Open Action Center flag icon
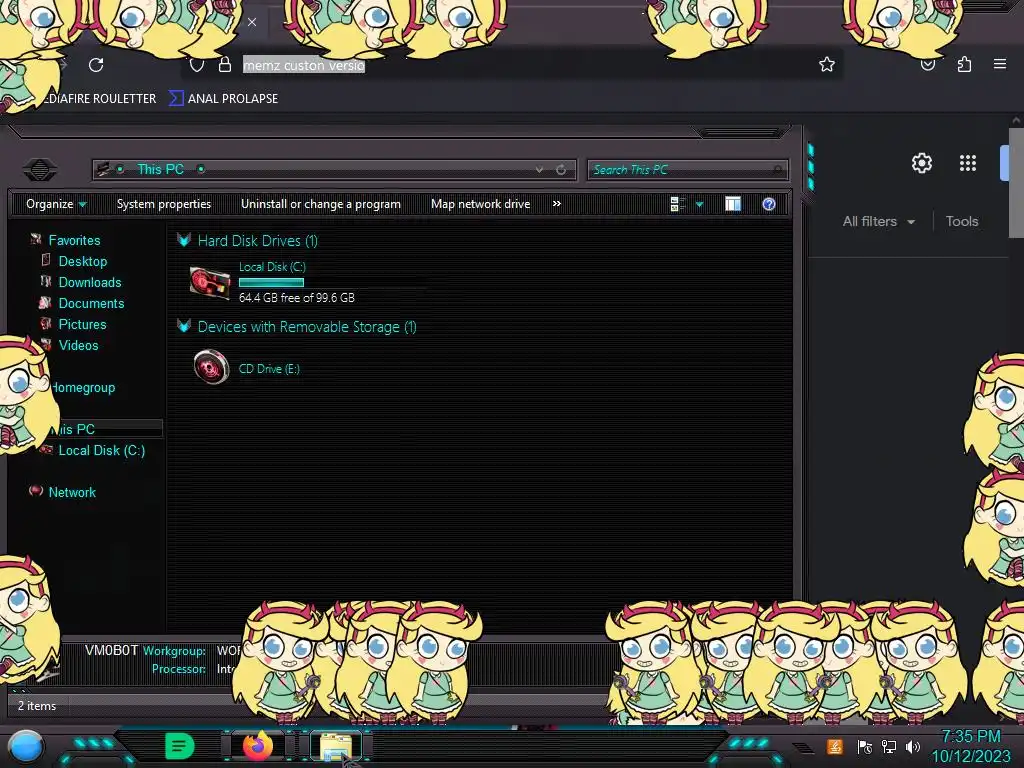1024x768 pixels. (865, 747)
